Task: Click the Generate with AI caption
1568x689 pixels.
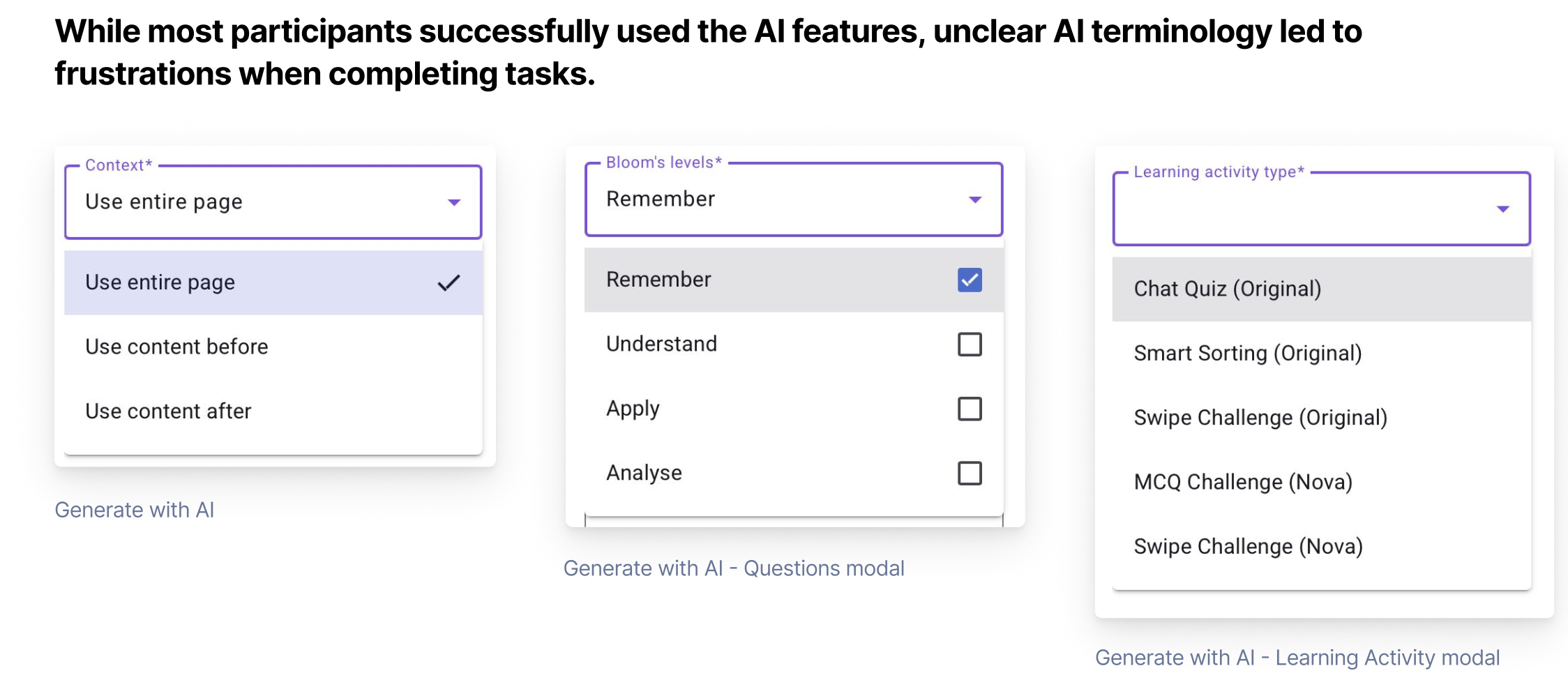Action: 135,510
